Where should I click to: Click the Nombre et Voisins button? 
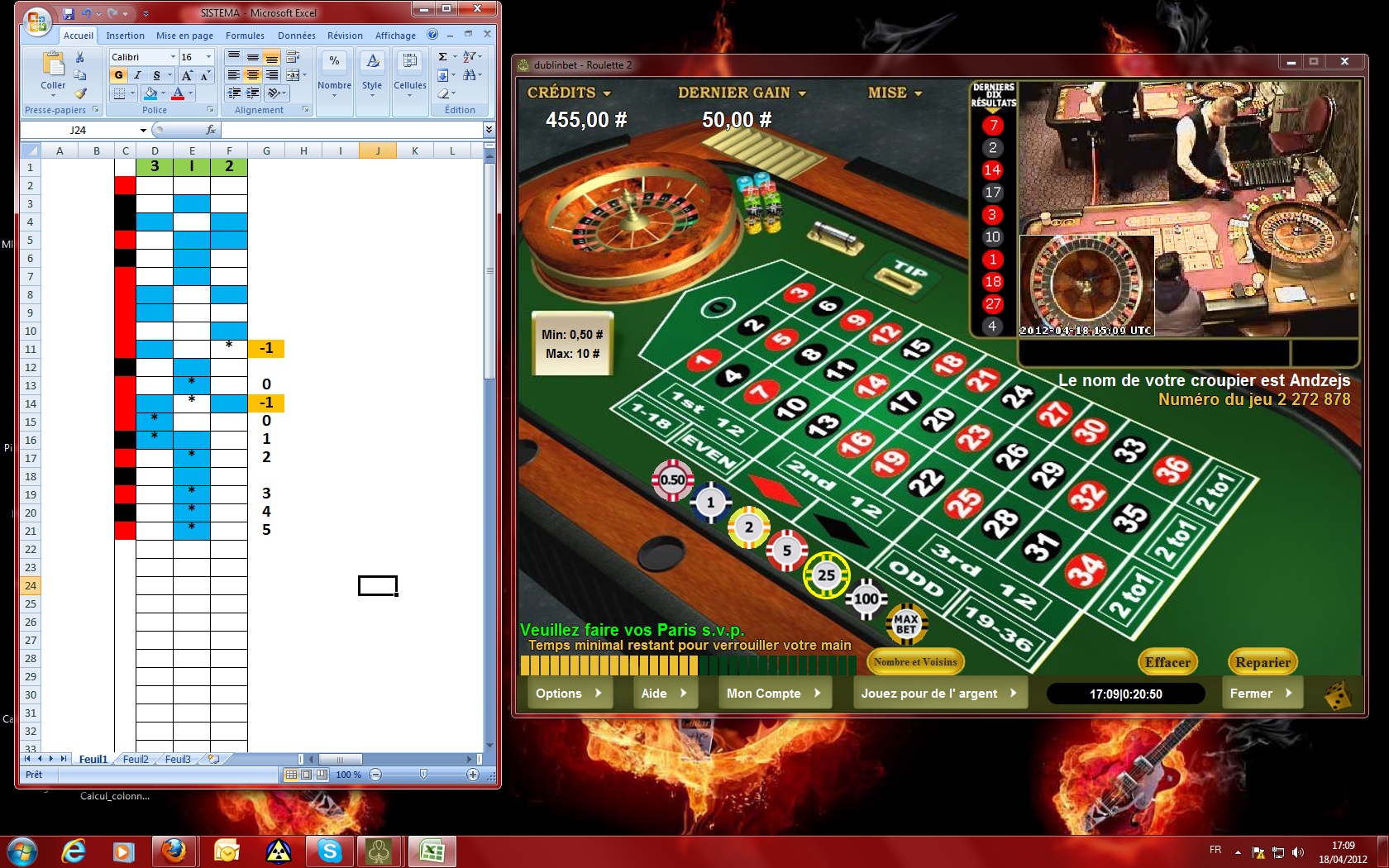click(x=915, y=662)
